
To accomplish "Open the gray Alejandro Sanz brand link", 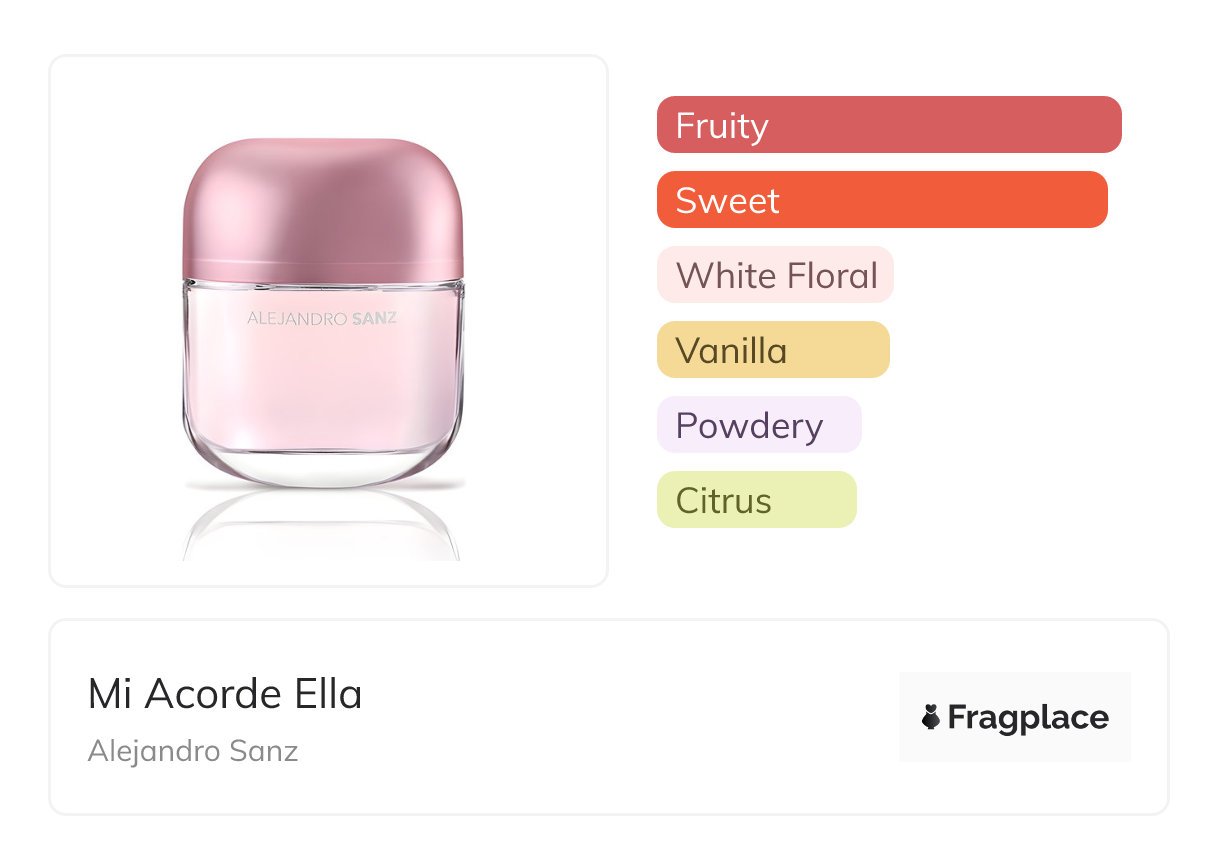I will 193,751.
